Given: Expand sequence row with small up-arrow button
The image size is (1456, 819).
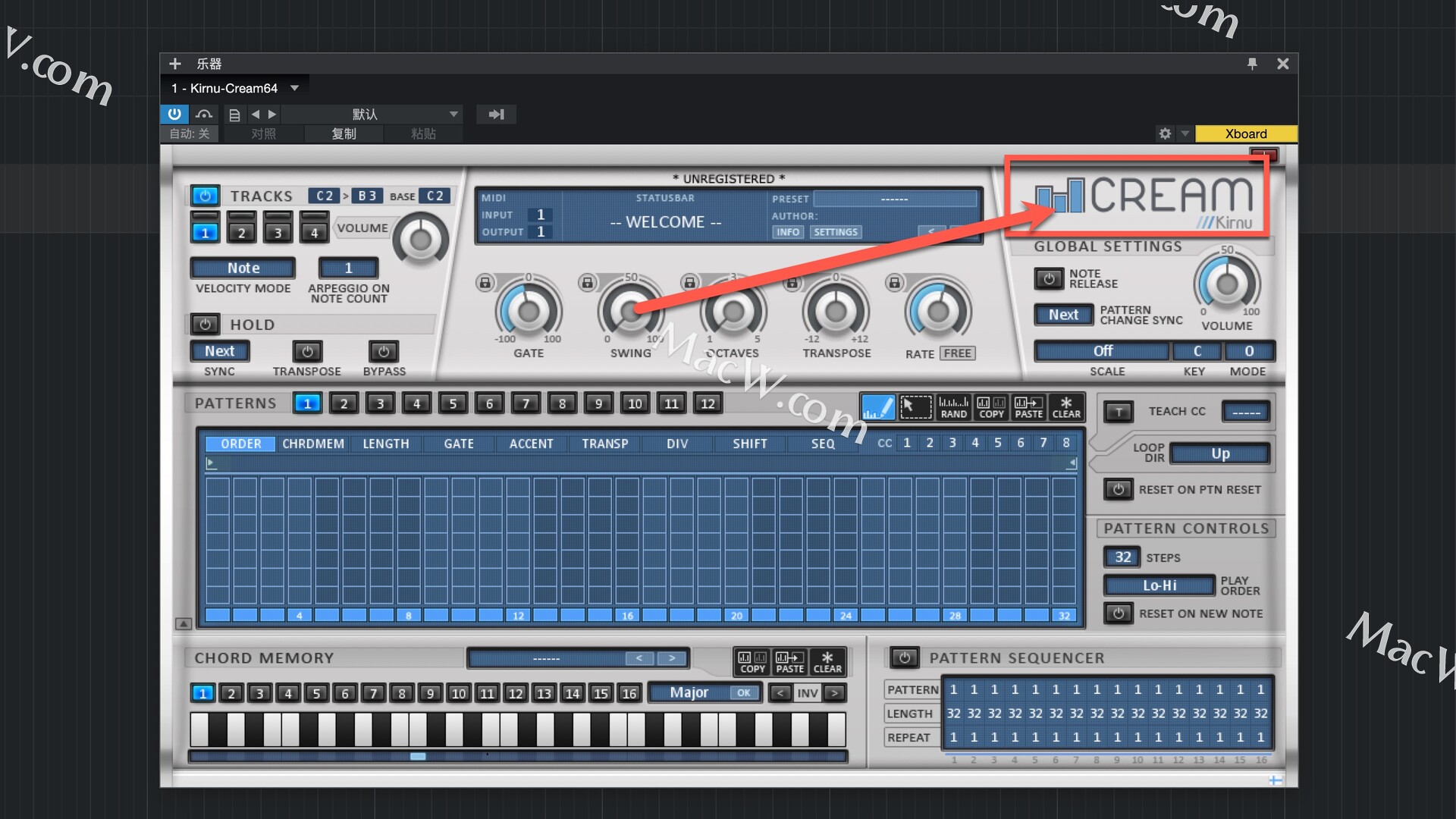Looking at the screenshot, I should 184,623.
